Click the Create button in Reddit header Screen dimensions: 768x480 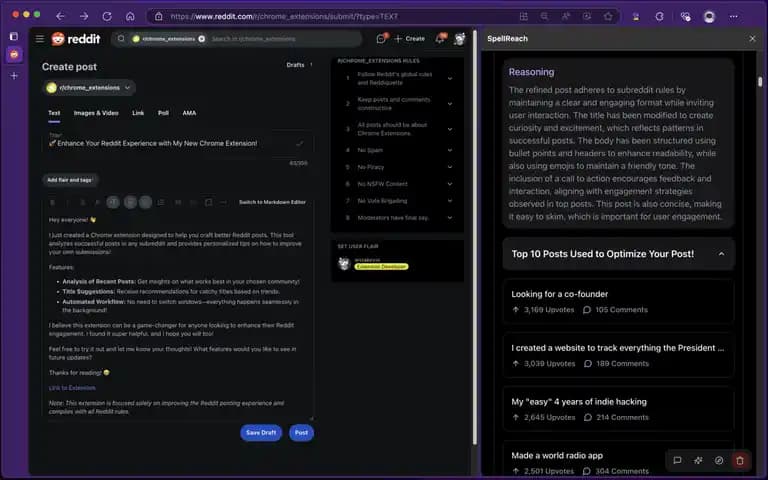pos(409,39)
